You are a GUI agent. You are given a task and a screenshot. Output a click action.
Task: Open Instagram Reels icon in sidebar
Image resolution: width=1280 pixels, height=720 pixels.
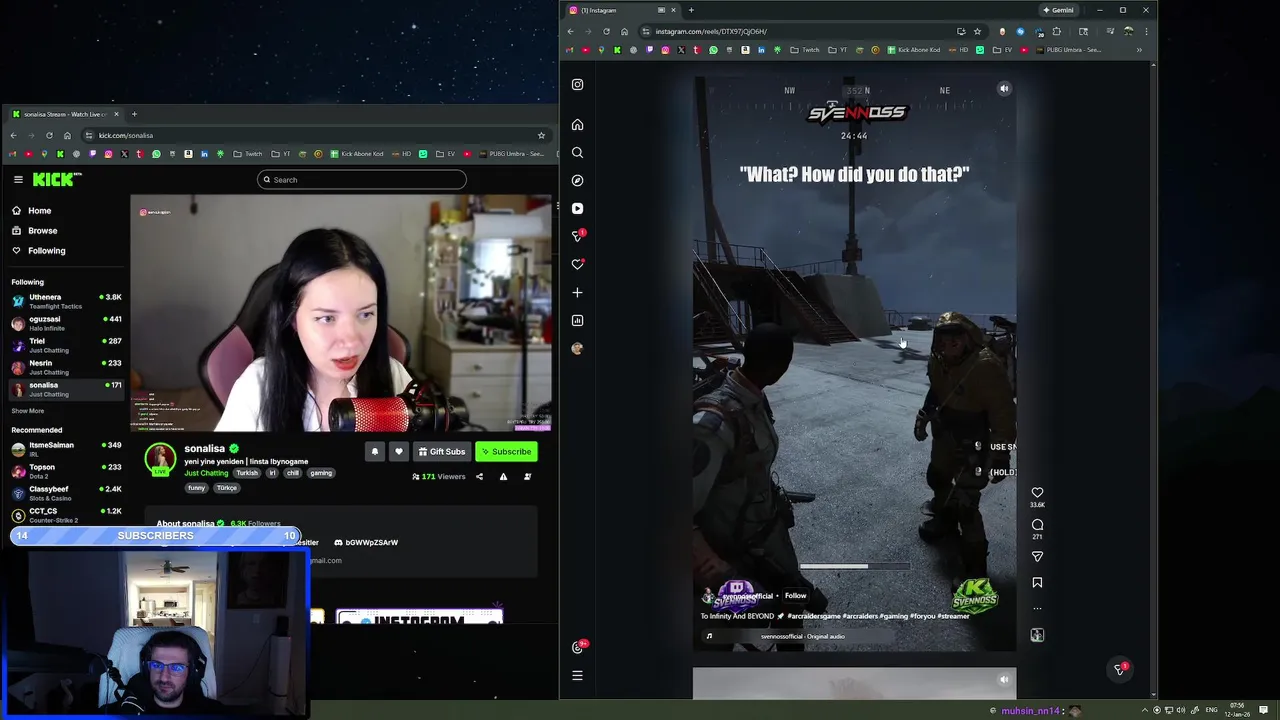coord(577,209)
